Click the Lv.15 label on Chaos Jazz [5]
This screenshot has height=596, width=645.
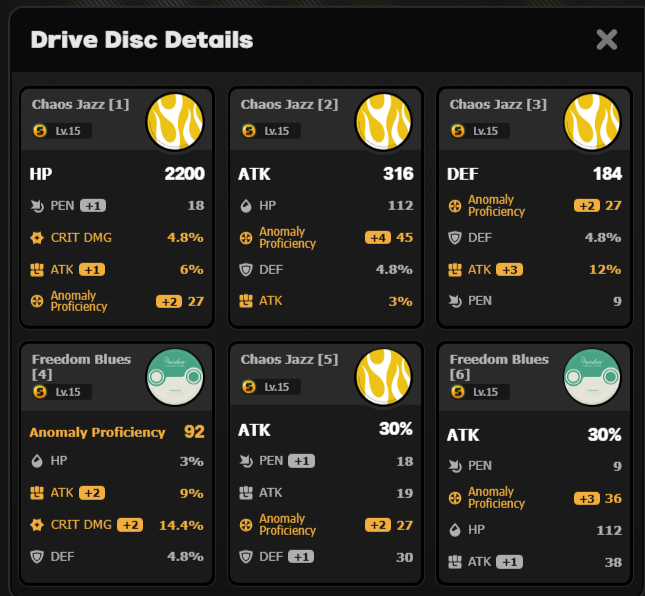click(x=276, y=387)
